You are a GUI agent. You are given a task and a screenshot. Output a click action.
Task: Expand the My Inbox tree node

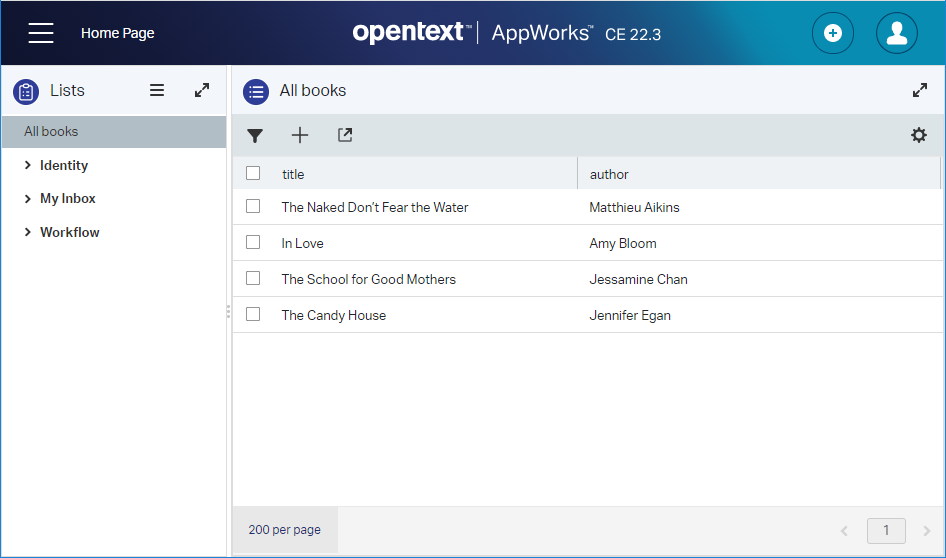pos(28,199)
